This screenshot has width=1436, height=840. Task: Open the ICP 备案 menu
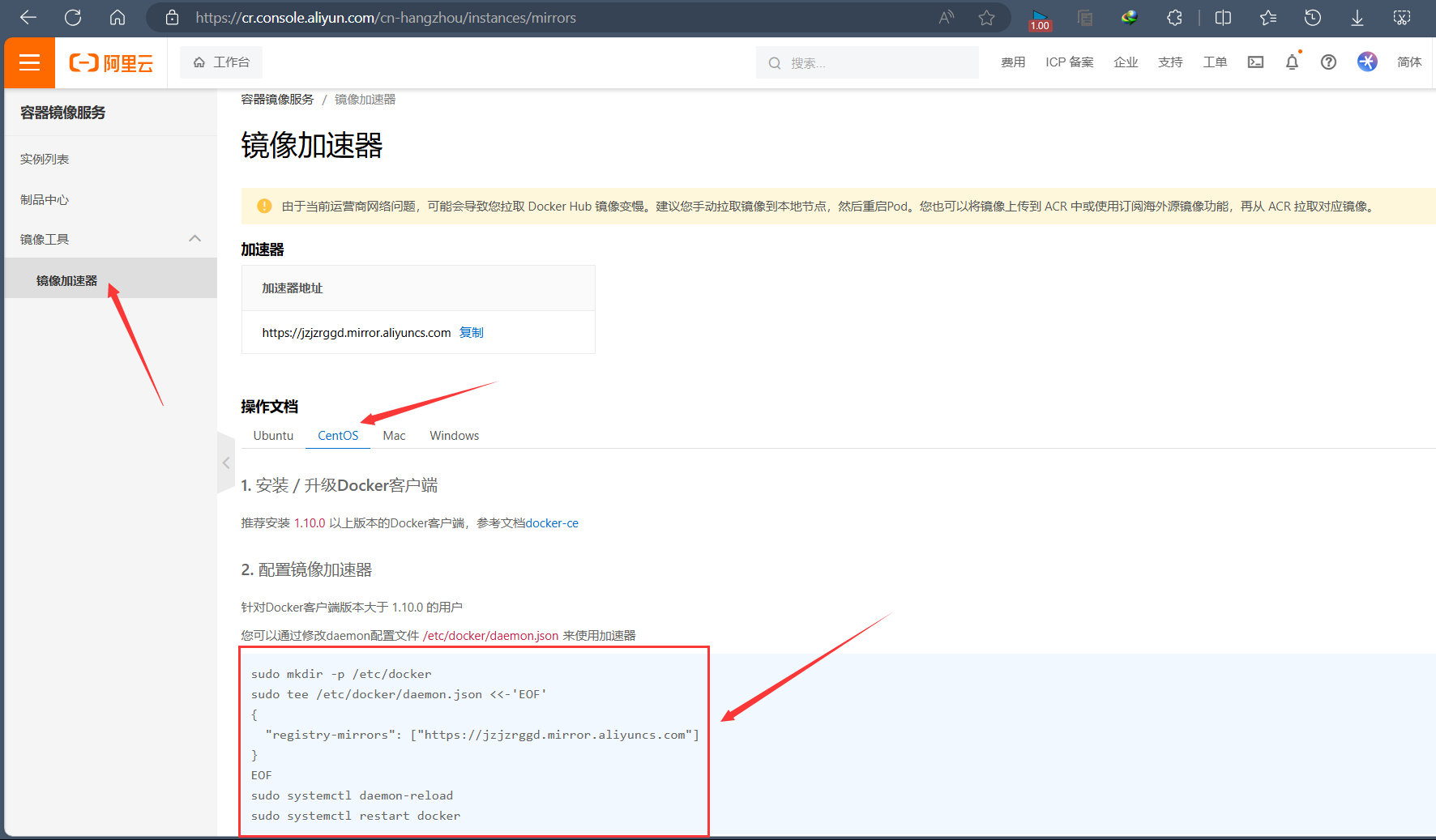1070,62
